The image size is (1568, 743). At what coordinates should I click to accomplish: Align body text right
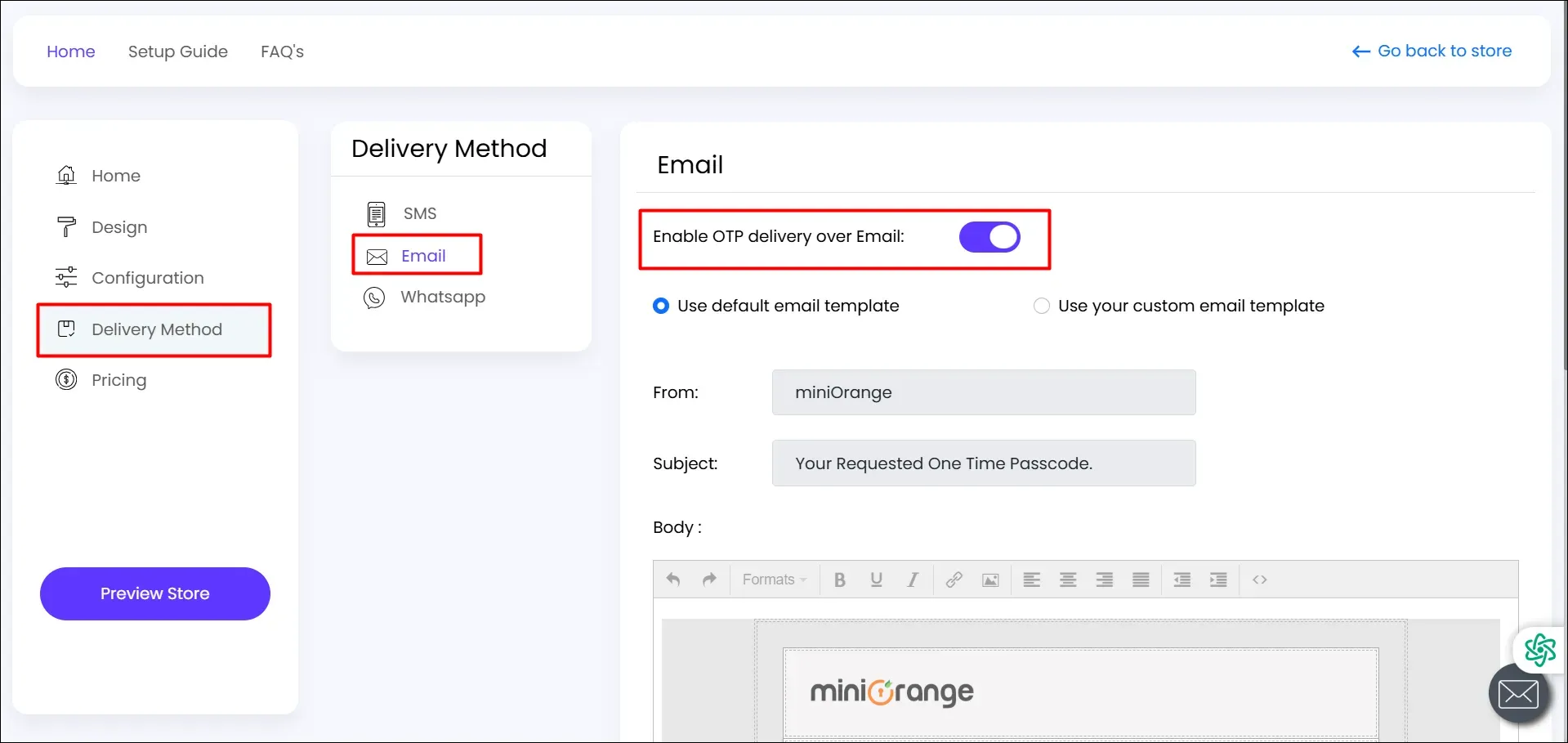click(x=1105, y=580)
